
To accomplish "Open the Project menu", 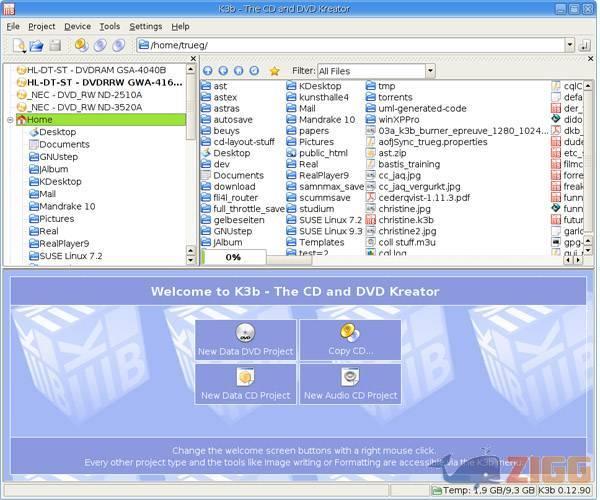I will tap(41, 26).
